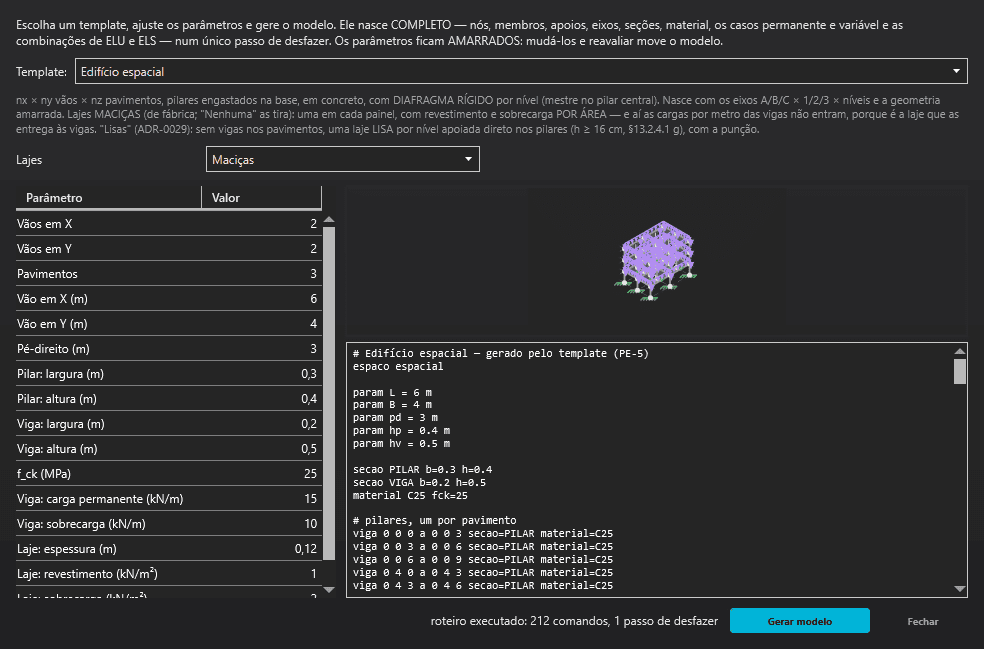This screenshot has width=984, height=649.
Task: Click script line 'param hp = 0.4 m'
Action: [402, 431]
